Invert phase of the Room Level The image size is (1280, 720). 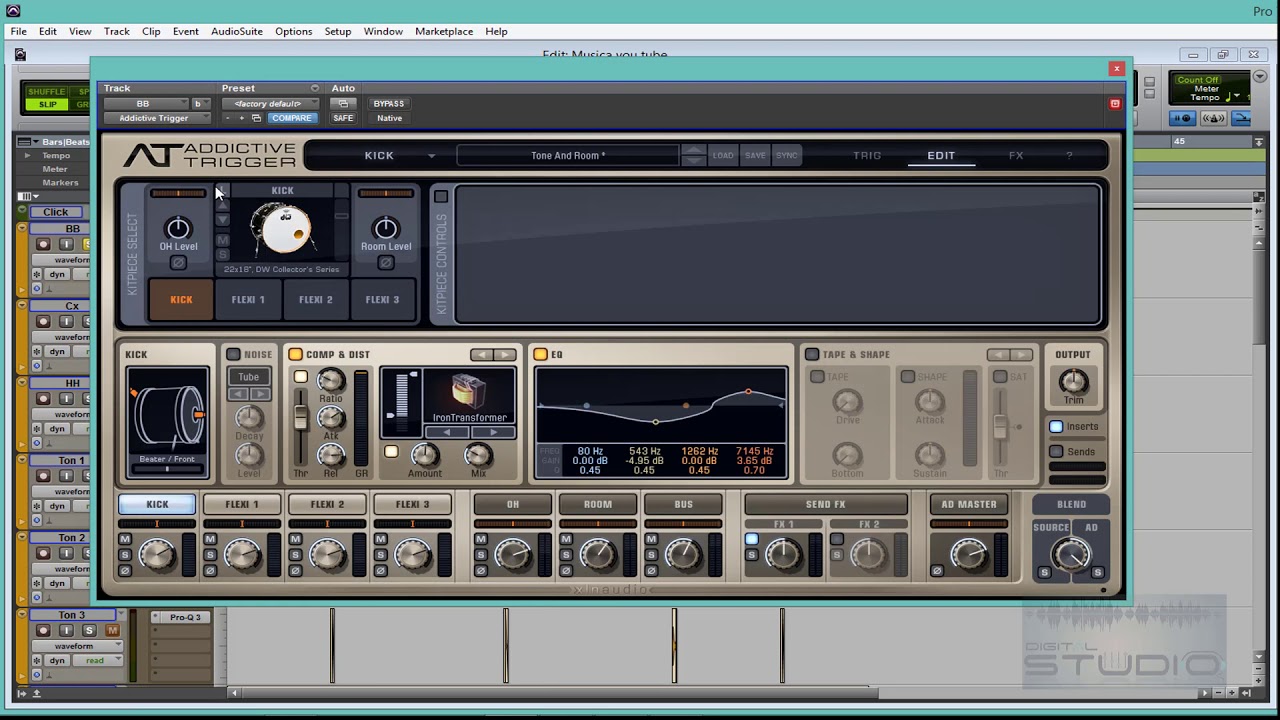(x=385, y=263)
